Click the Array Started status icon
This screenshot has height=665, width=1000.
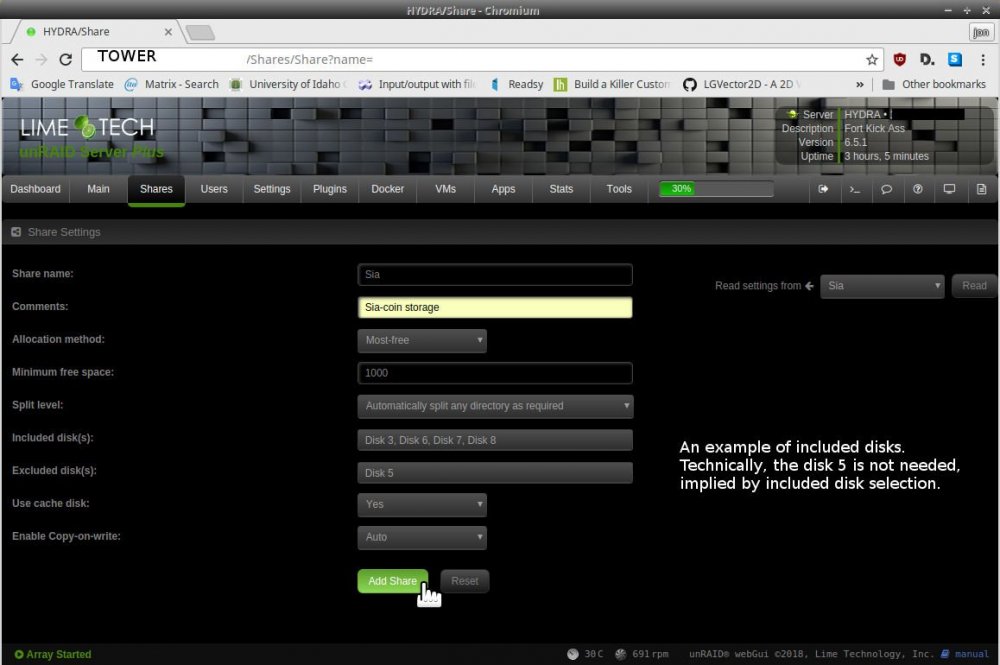(18, 654)
